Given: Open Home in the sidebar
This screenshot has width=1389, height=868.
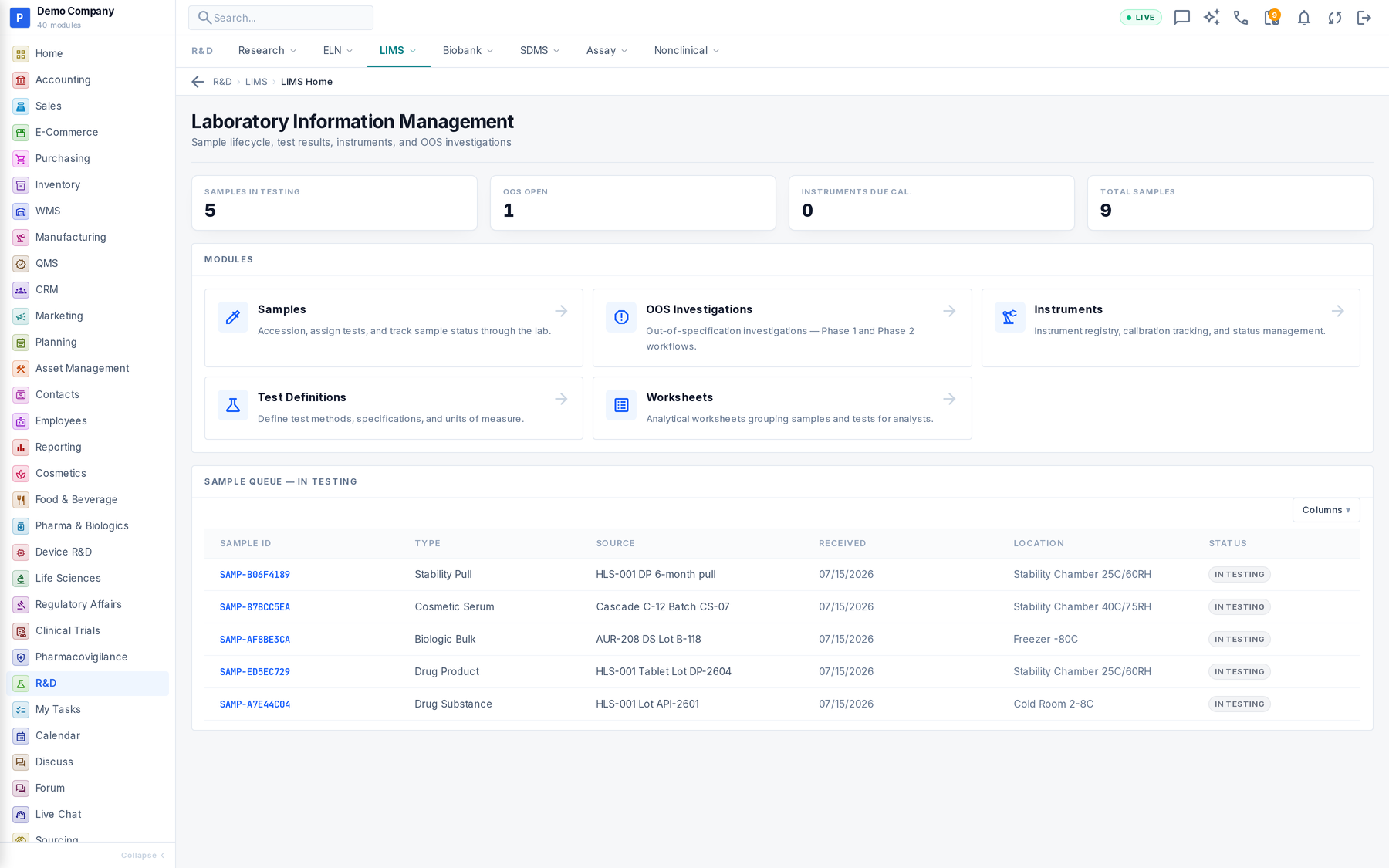Looking at the screenshot, I should tap(87, 54).
